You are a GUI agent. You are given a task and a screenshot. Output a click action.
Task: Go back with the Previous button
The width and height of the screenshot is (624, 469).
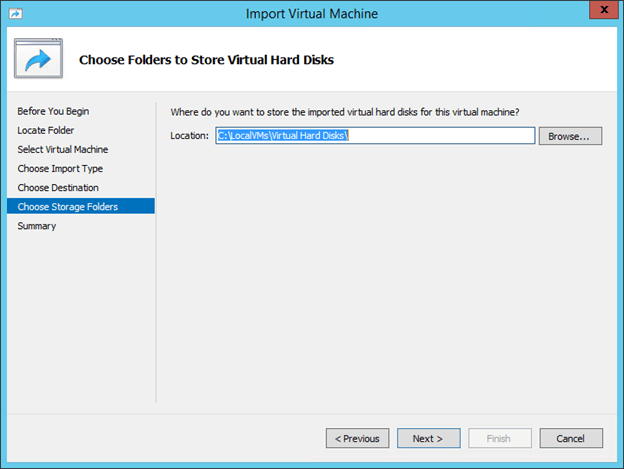(x=357, y=438)
